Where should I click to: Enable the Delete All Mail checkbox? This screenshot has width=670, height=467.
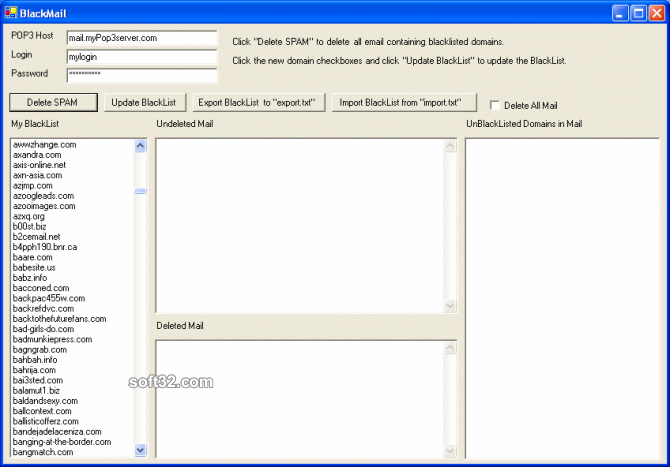point(495,105)
